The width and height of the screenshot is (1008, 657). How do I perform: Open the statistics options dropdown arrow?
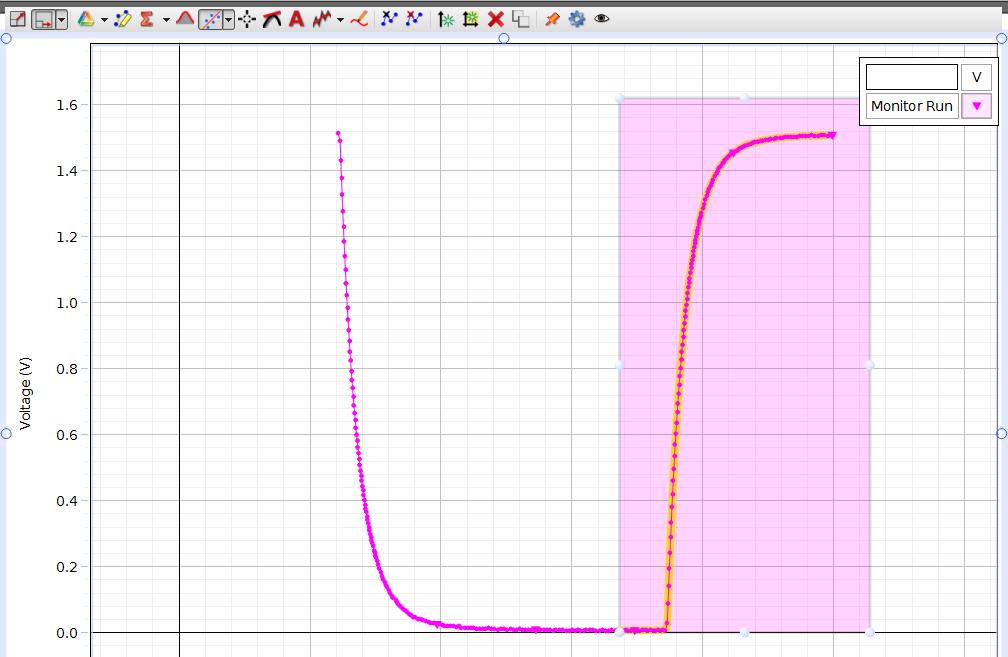click(166, 20)
